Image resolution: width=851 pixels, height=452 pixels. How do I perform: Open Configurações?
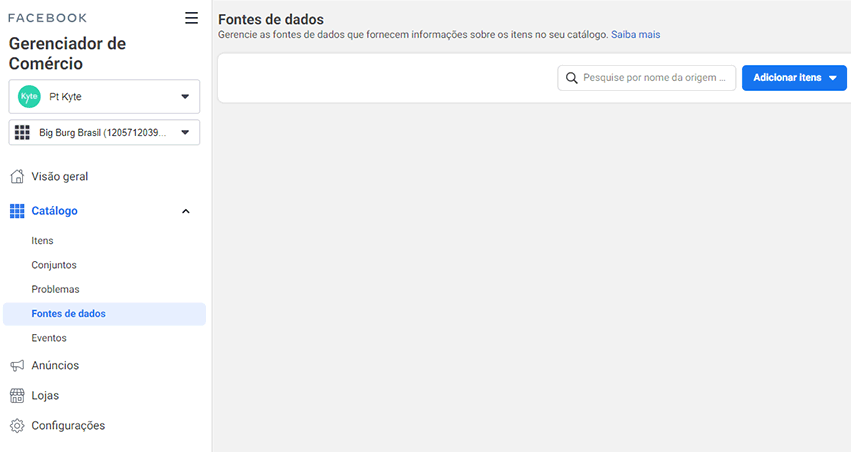coord(68,426)
